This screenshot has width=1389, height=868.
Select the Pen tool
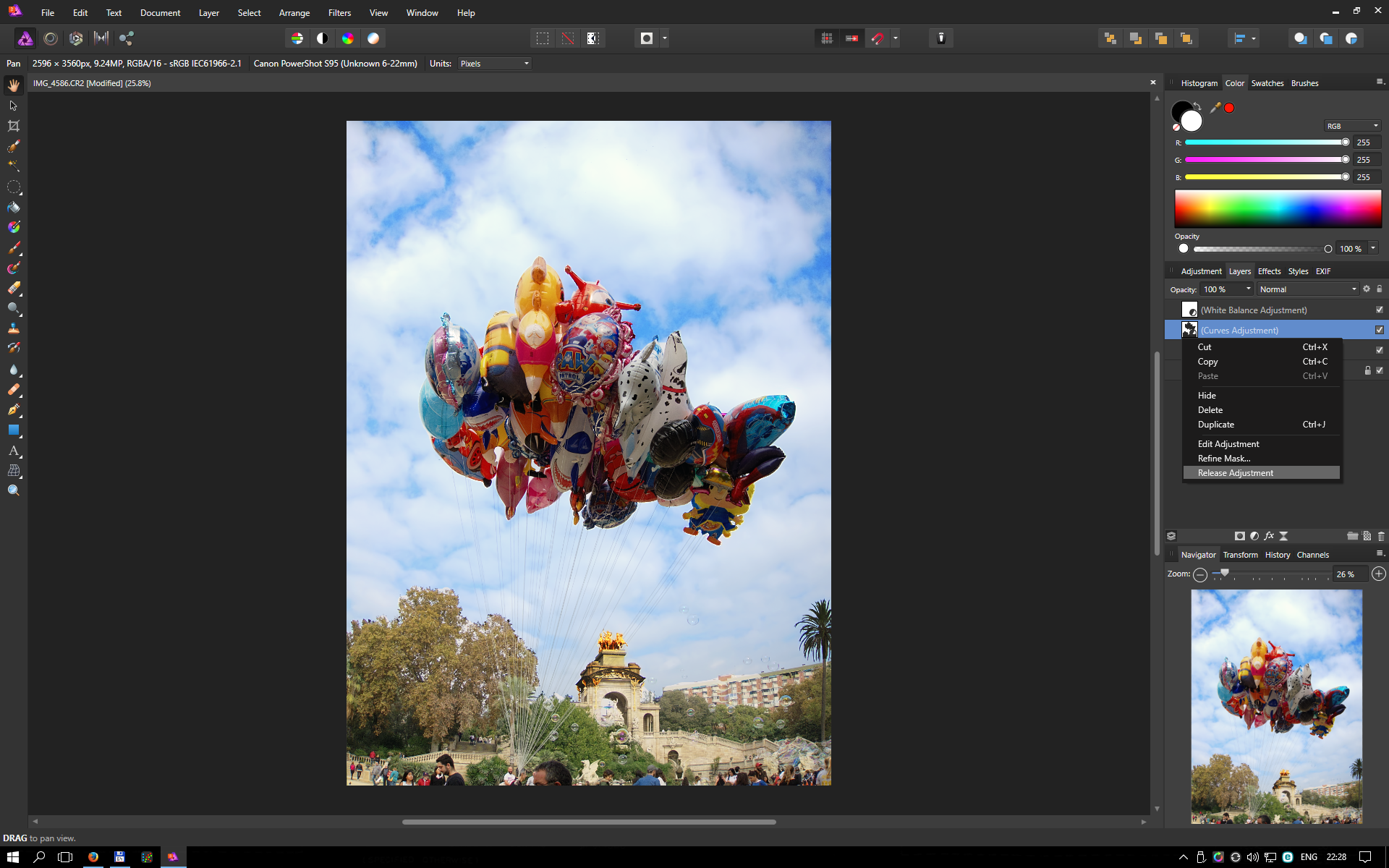13,409
